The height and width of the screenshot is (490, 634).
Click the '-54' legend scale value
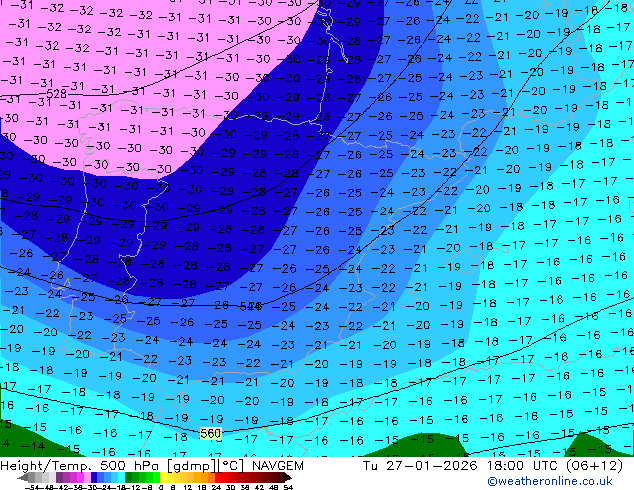(32, 487)
